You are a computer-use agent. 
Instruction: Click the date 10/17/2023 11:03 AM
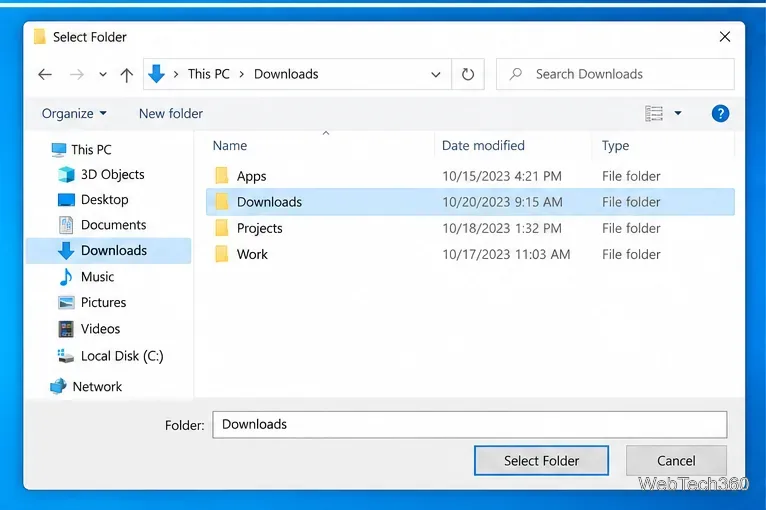506,254
